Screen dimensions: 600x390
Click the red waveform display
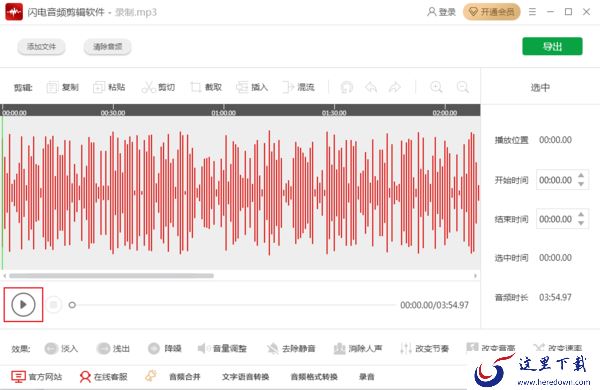point(241,193)
